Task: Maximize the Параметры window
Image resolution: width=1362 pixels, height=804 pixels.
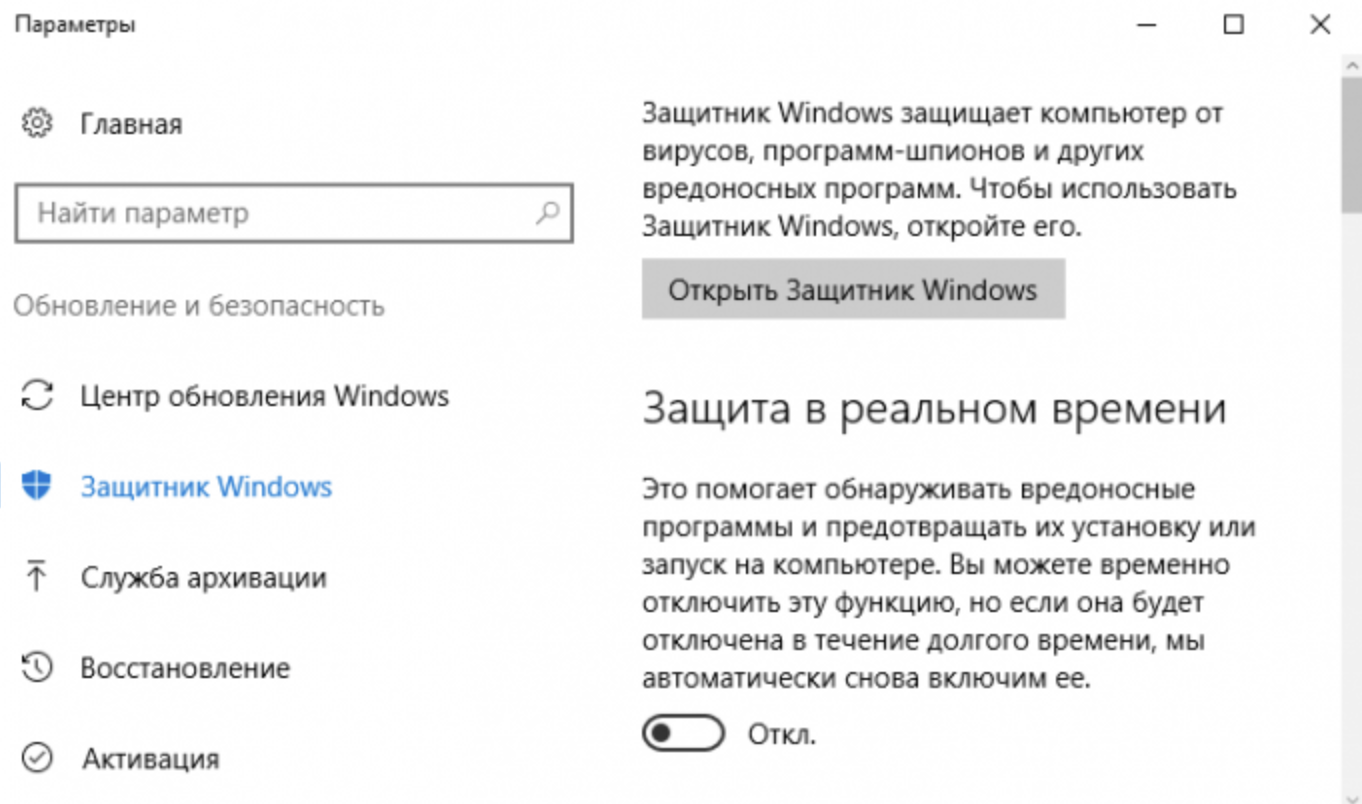Action: click(1234, 25)
